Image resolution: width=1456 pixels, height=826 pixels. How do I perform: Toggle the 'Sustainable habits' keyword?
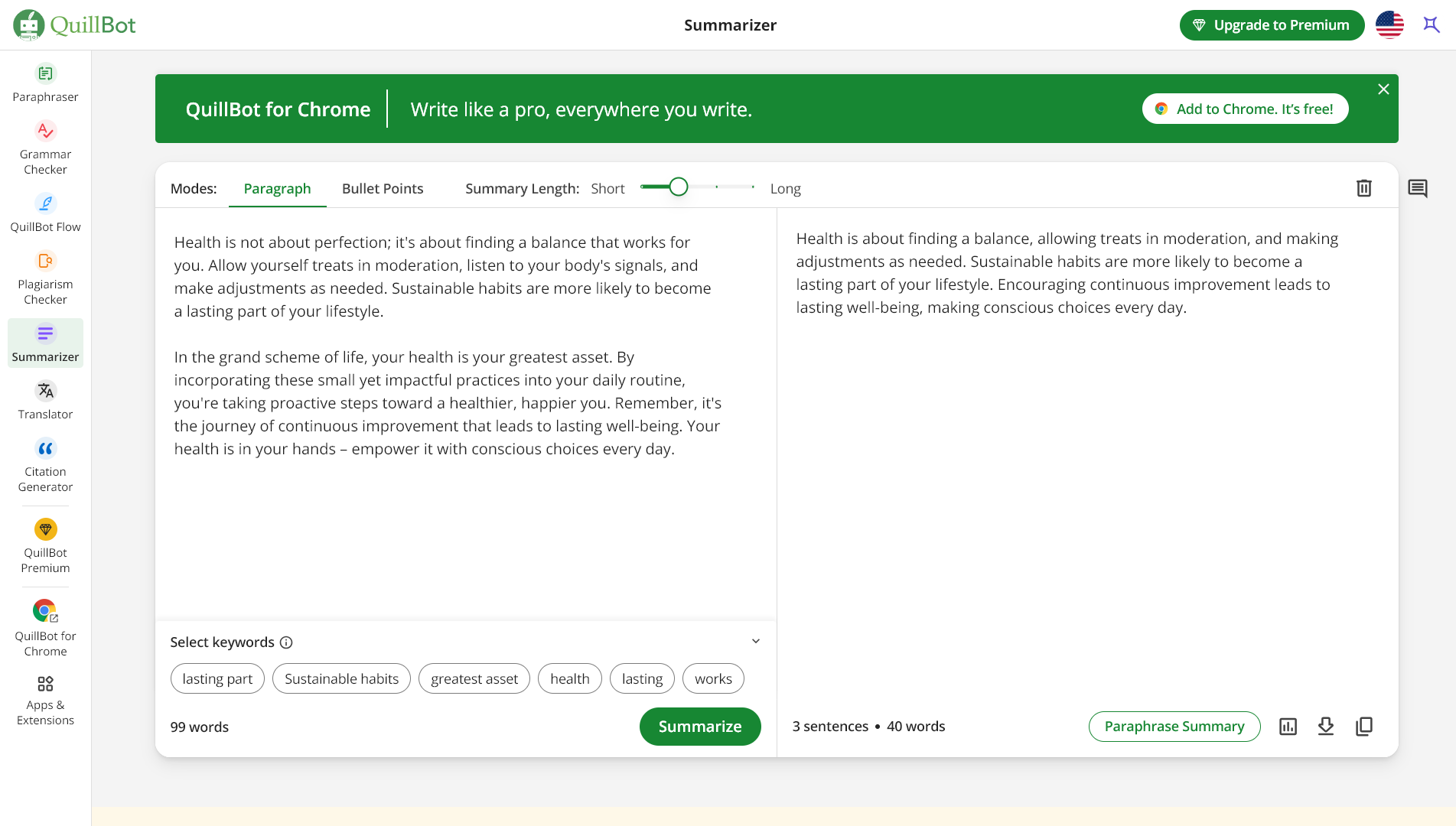tap(341, 678)
